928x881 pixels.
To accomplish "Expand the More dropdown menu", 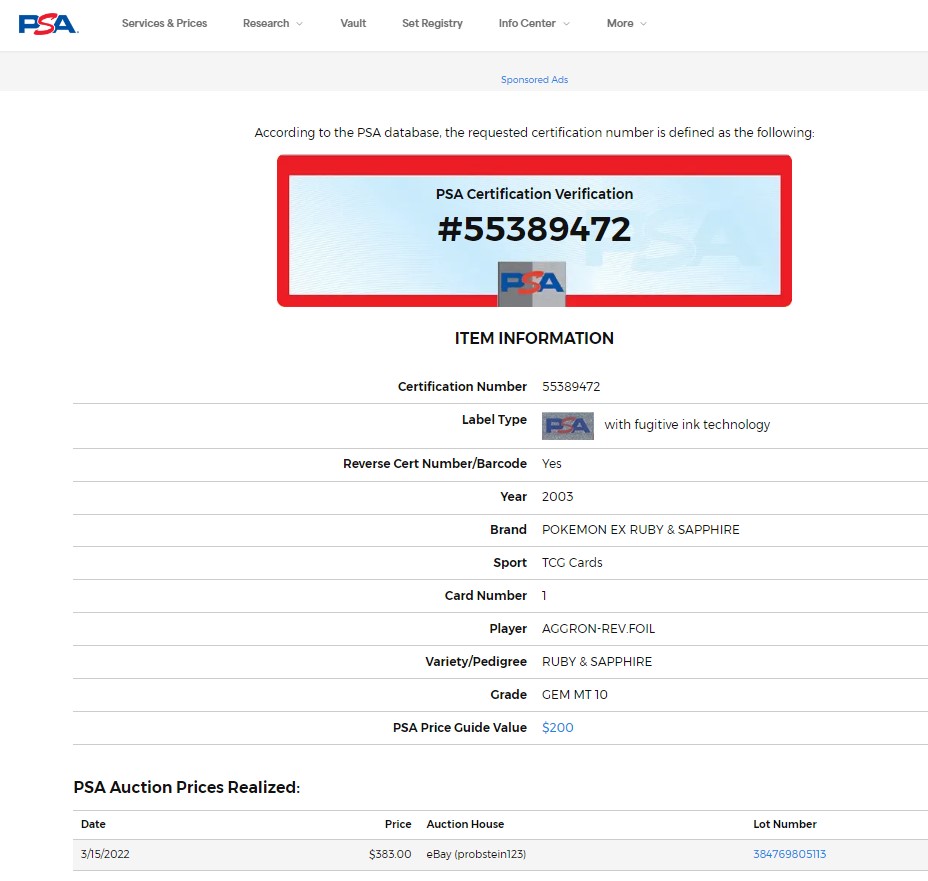I will point(626,24).
